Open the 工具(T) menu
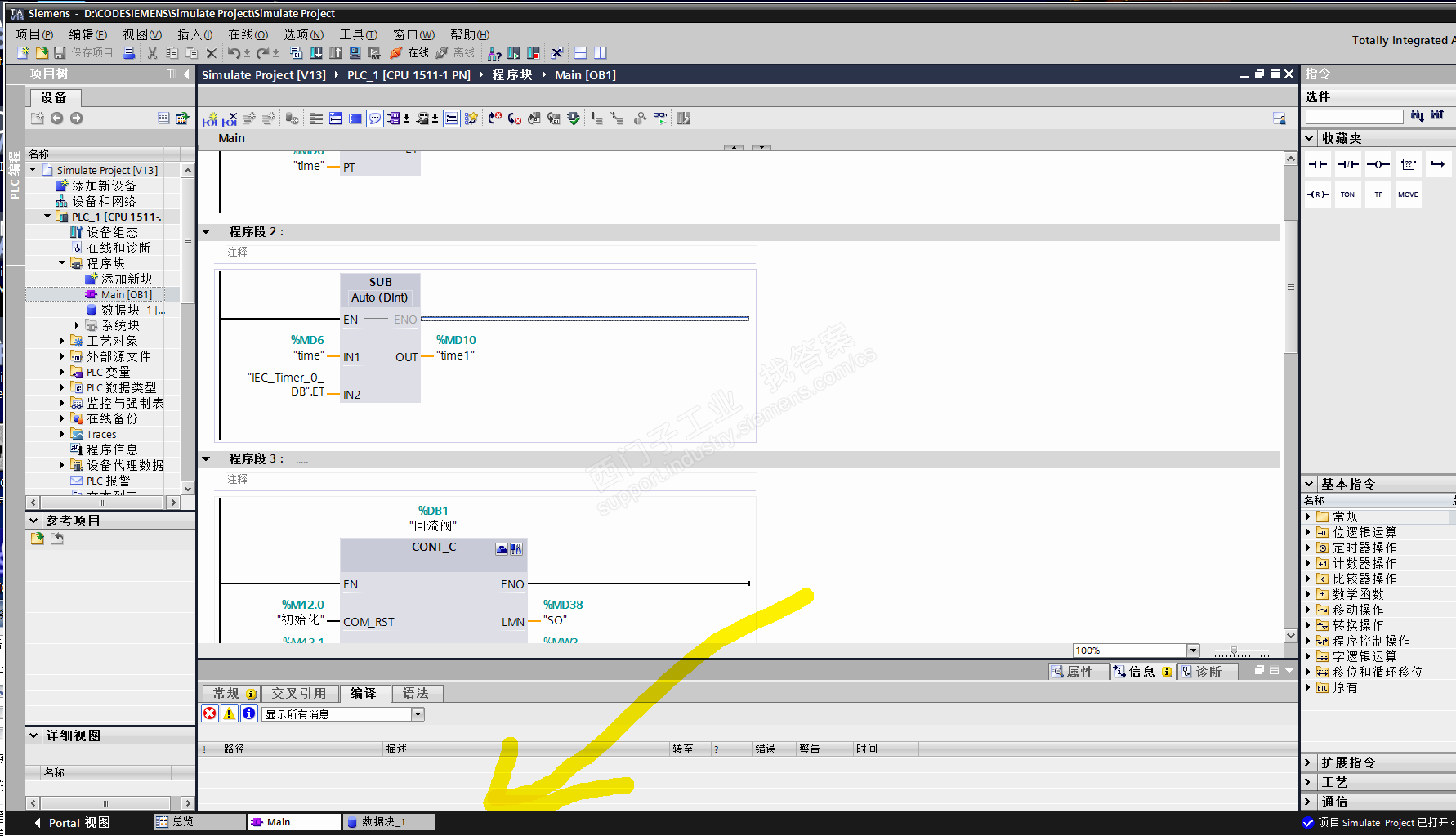 tap(359, 34)
